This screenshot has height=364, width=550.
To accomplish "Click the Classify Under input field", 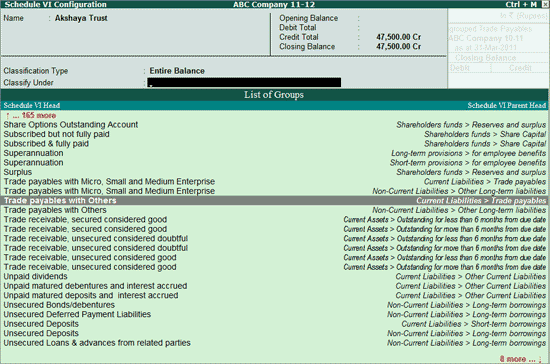I will pyautogui.click(x=244, y=82).
